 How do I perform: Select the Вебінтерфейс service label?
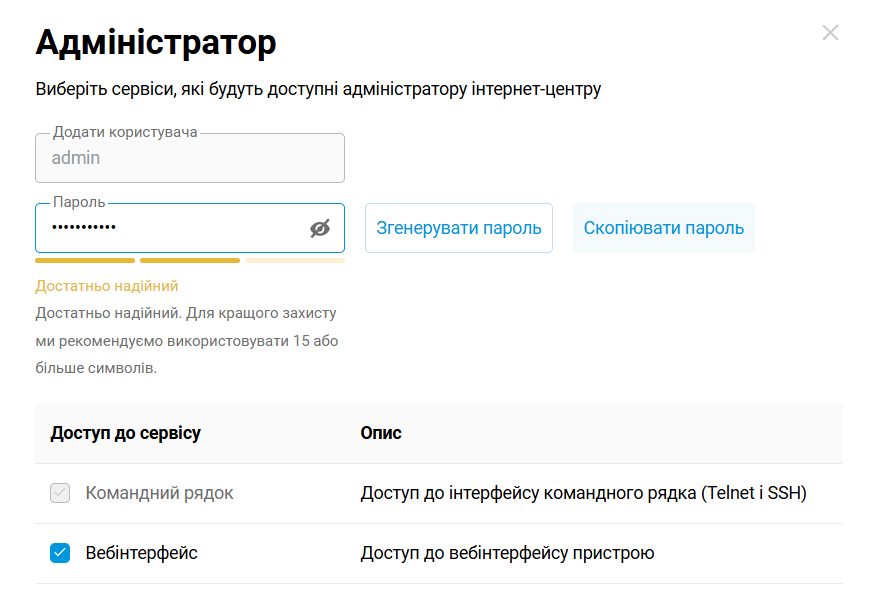point(141,553)
